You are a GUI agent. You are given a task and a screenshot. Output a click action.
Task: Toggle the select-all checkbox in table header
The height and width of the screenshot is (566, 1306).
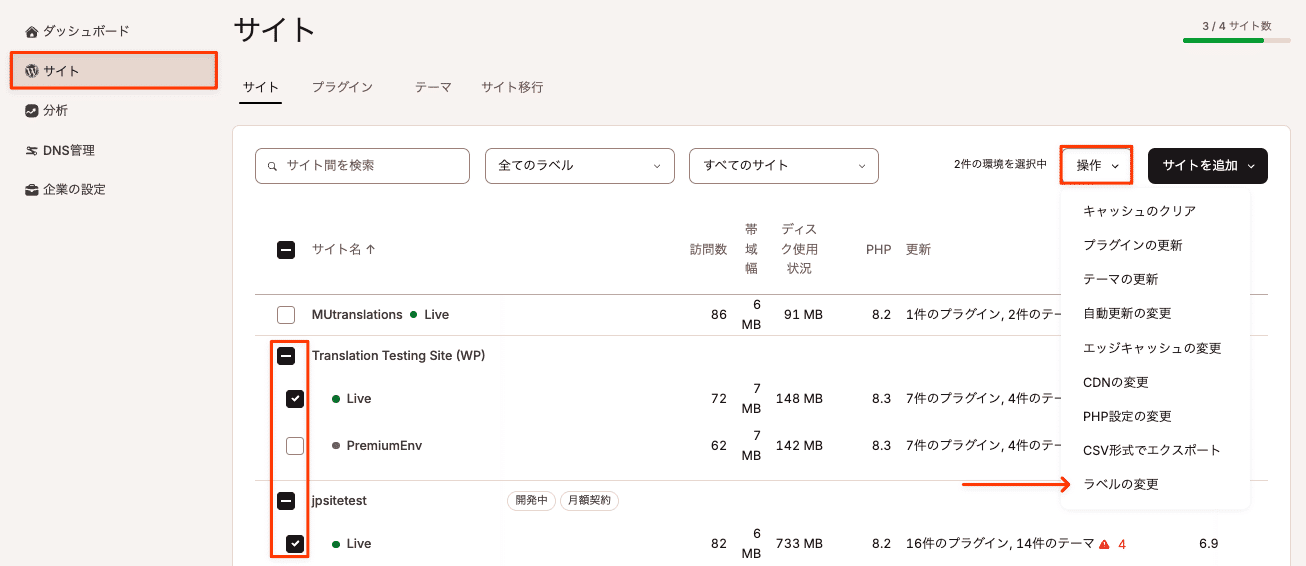tap(286, 250)
